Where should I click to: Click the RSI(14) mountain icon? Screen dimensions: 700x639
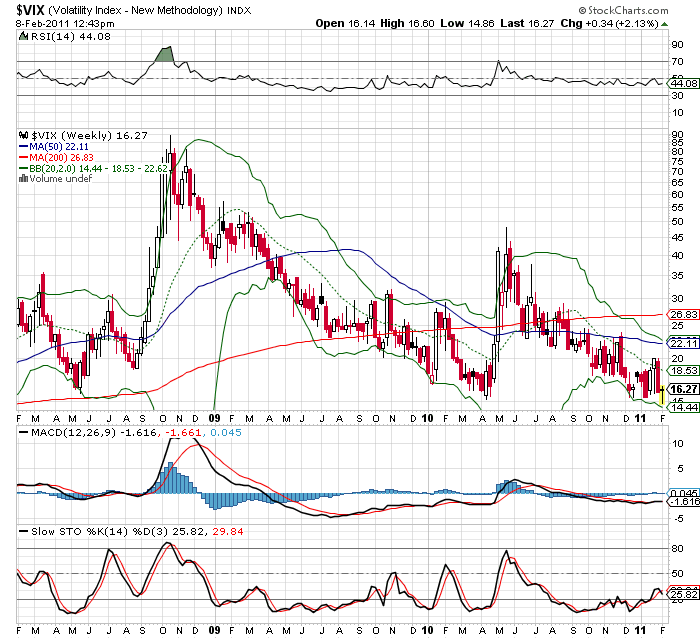[23, 36]
